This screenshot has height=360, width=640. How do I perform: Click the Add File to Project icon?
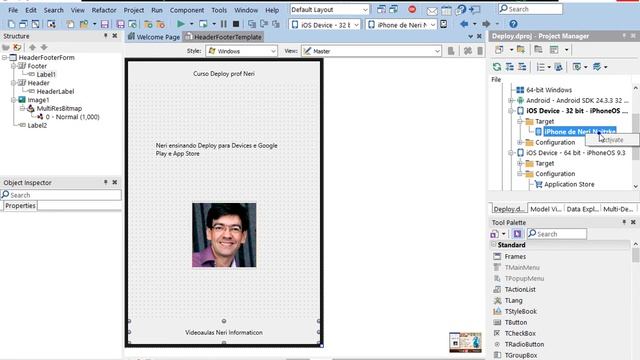(x=148, y=24)
